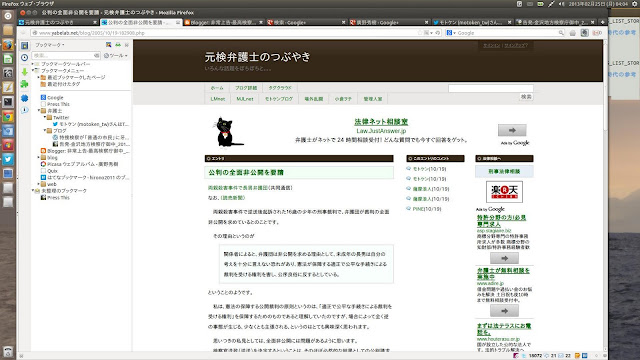Open the add-ons puzzle piece sidebar icon
Viewport: 640px width, 360px height.
[24, 84]
